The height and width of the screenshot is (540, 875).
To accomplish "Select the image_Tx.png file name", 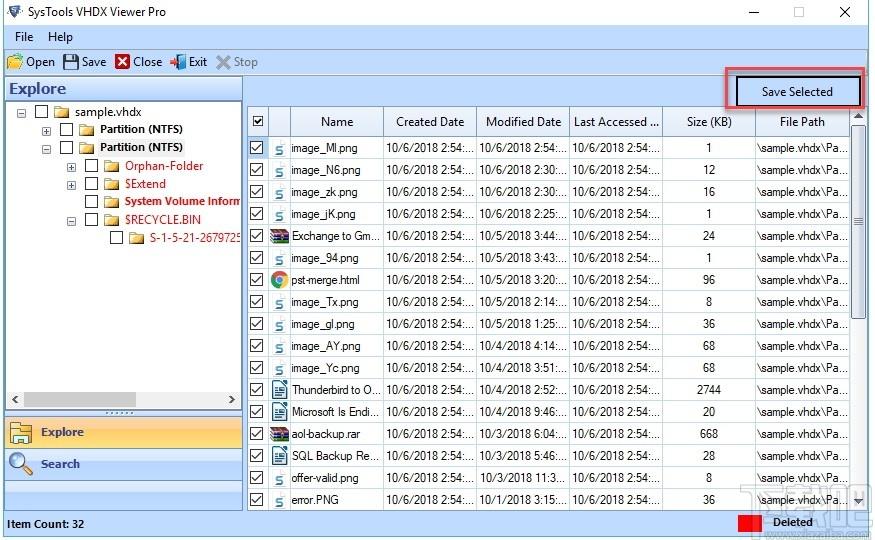I will coord(325,302).
